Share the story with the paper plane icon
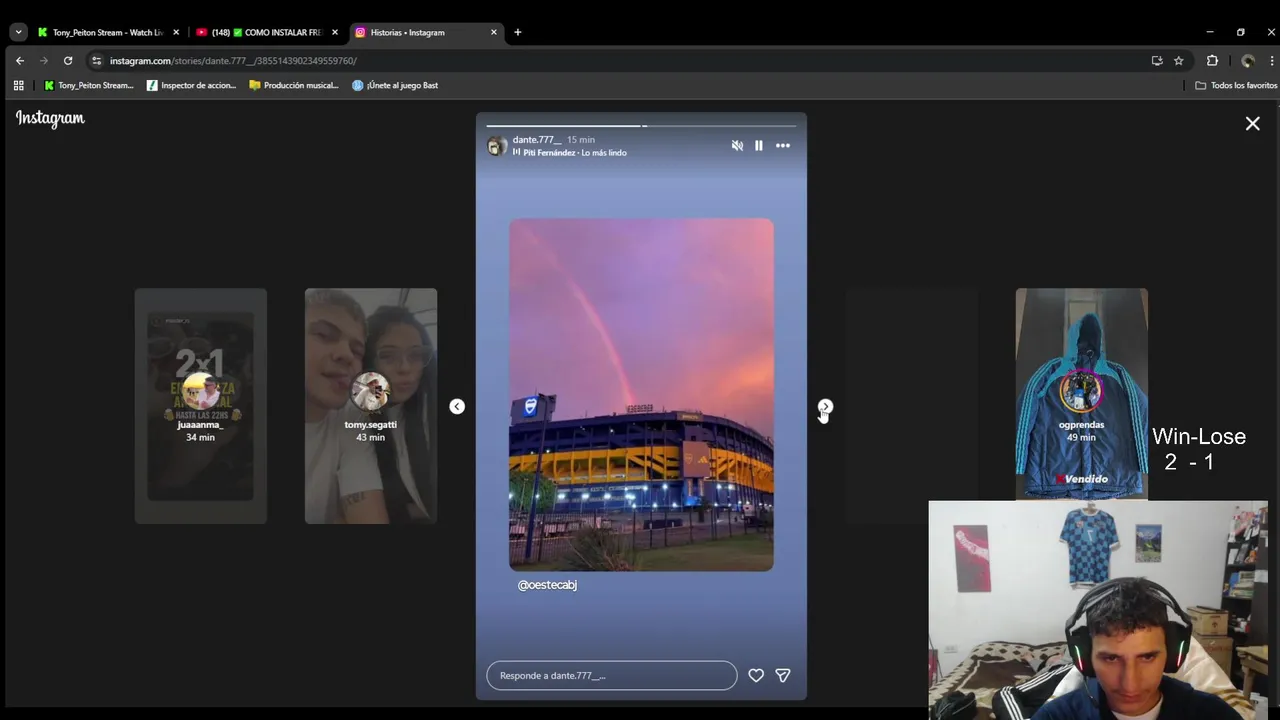The height and width of the screenshot is (720, 1280). click(x=783, y=676)
